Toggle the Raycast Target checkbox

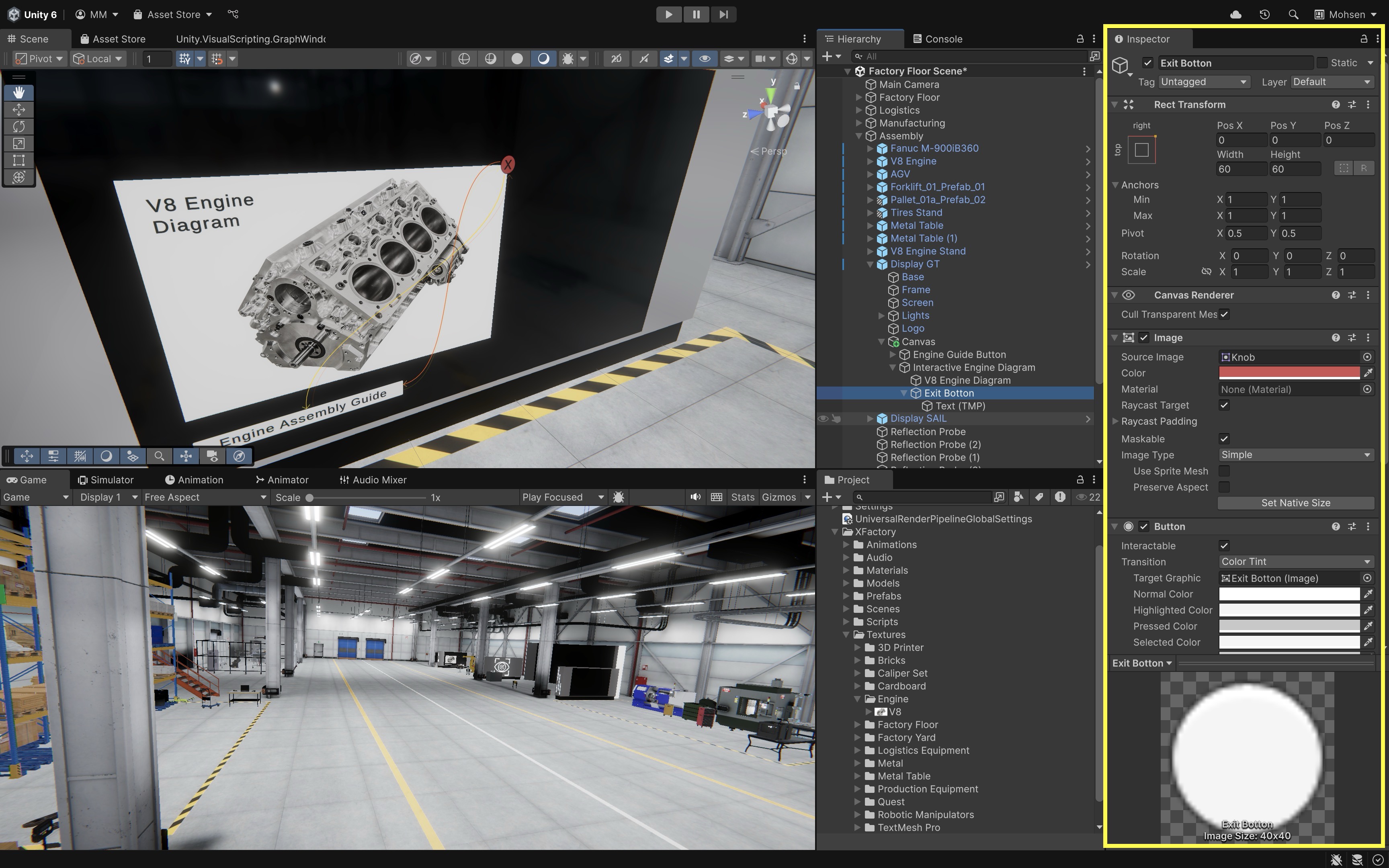coord(1224,405)
